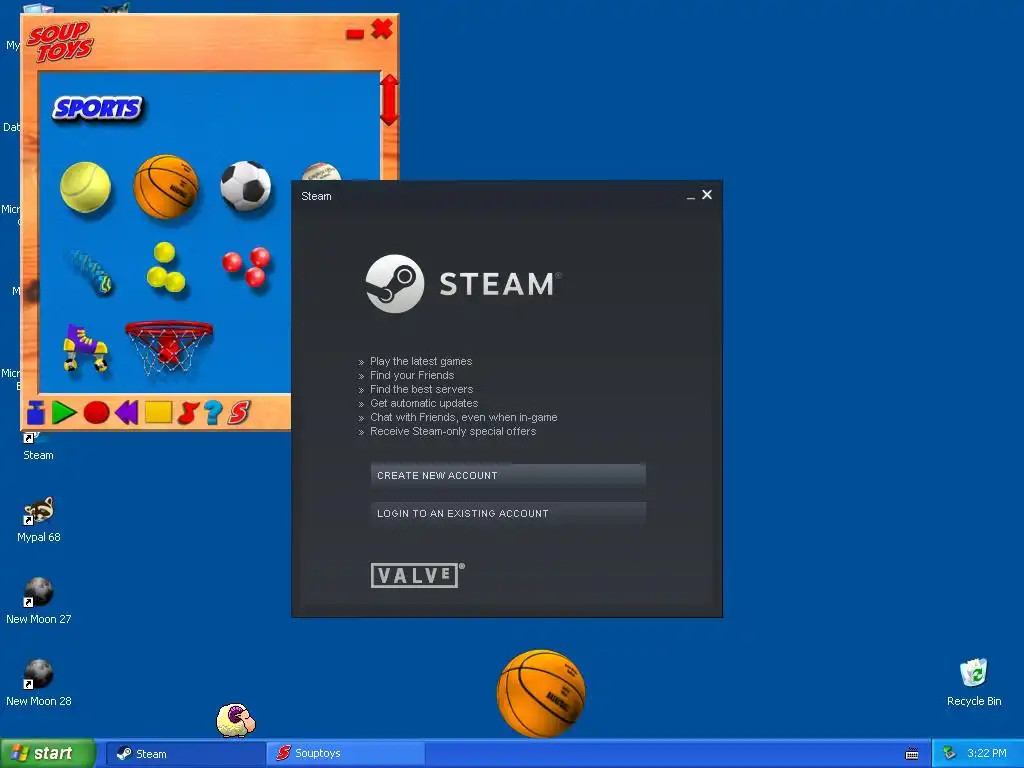
Task: Use the red up-down arrow in Souptoys toybox
Action: [389, 100]
